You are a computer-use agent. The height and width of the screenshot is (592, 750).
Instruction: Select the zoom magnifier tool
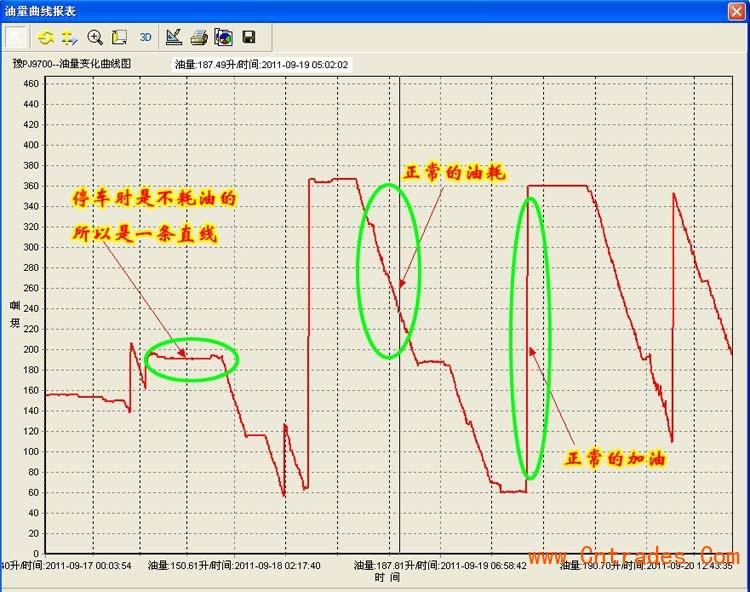point(96,38)
